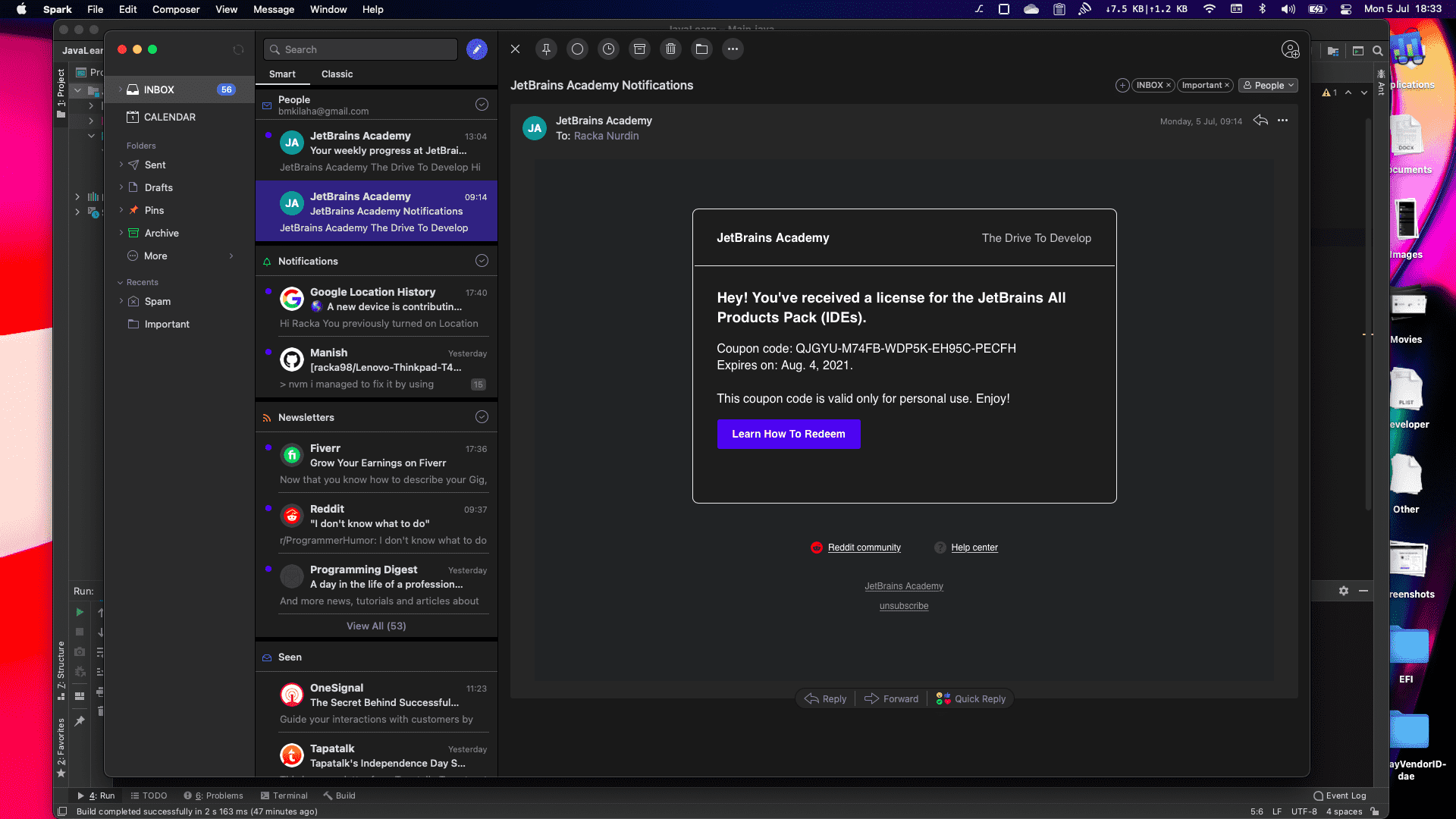Screen dimensions: 1456x819
Task: Click in the Search field
Action: [x=361, y=49]
